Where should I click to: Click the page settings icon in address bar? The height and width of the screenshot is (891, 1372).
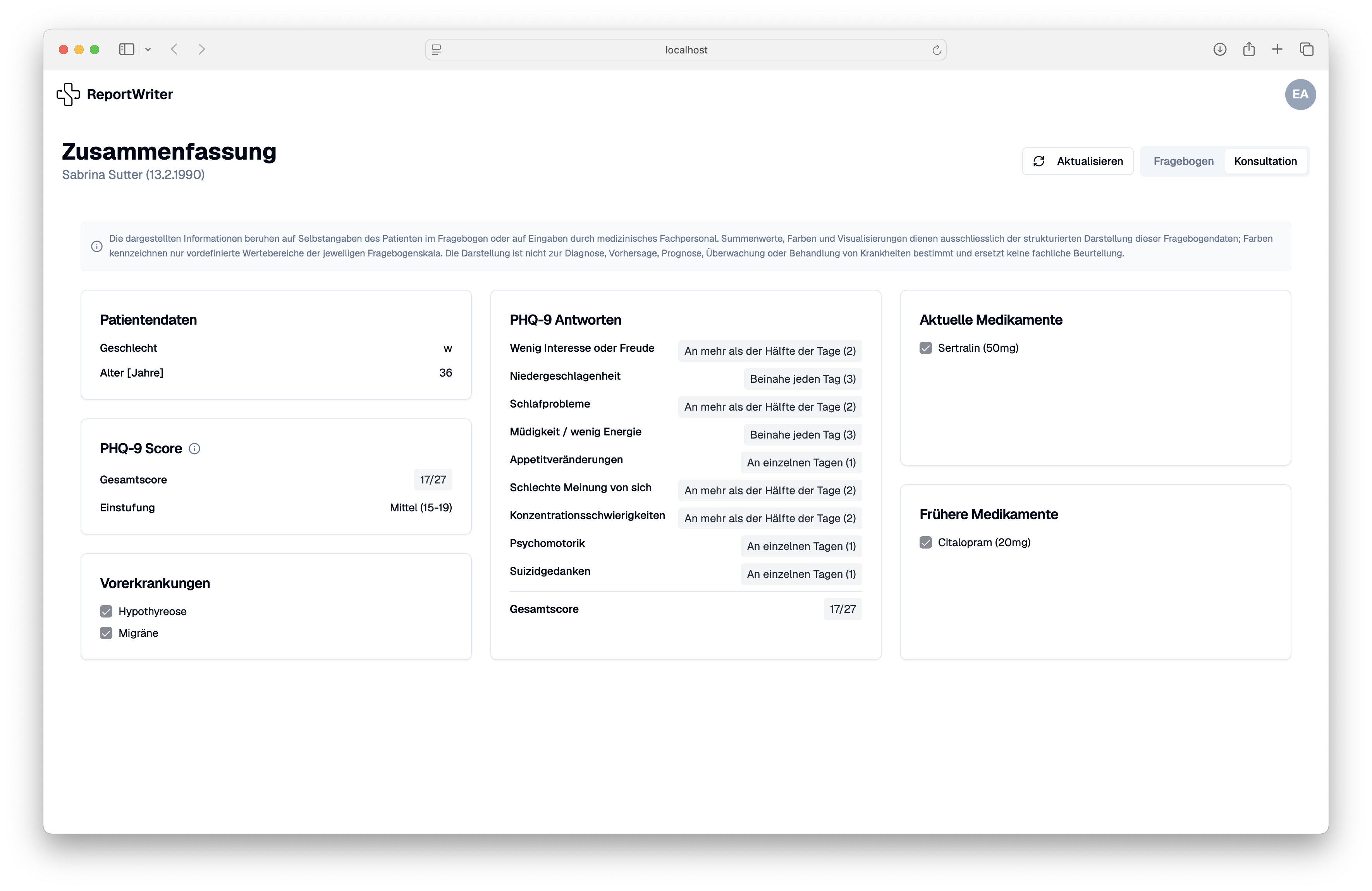pyautogui.click(x=437, y=50)
